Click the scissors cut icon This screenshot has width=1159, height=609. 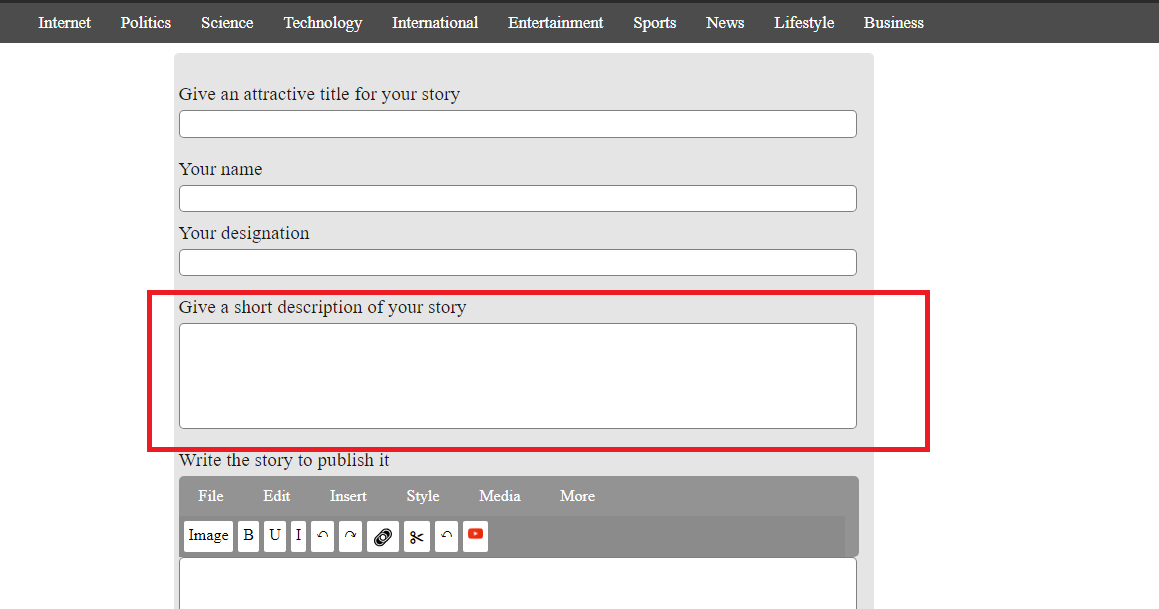point(417,536)
